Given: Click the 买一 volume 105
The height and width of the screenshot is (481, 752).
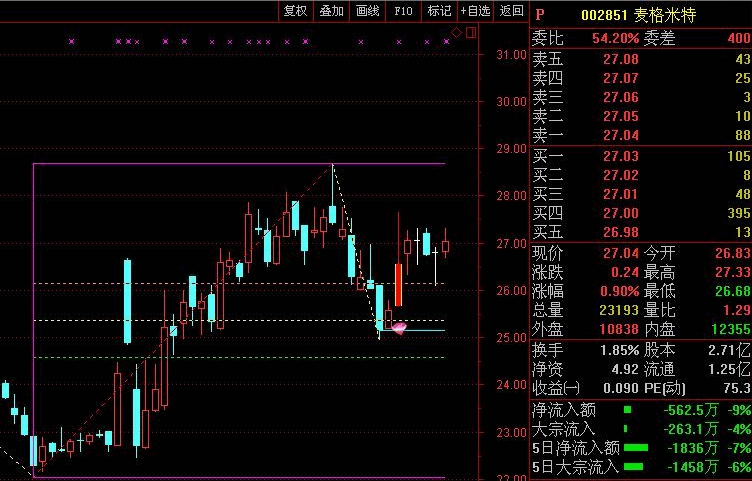Looking at the screenshot, I should (739, 156).
